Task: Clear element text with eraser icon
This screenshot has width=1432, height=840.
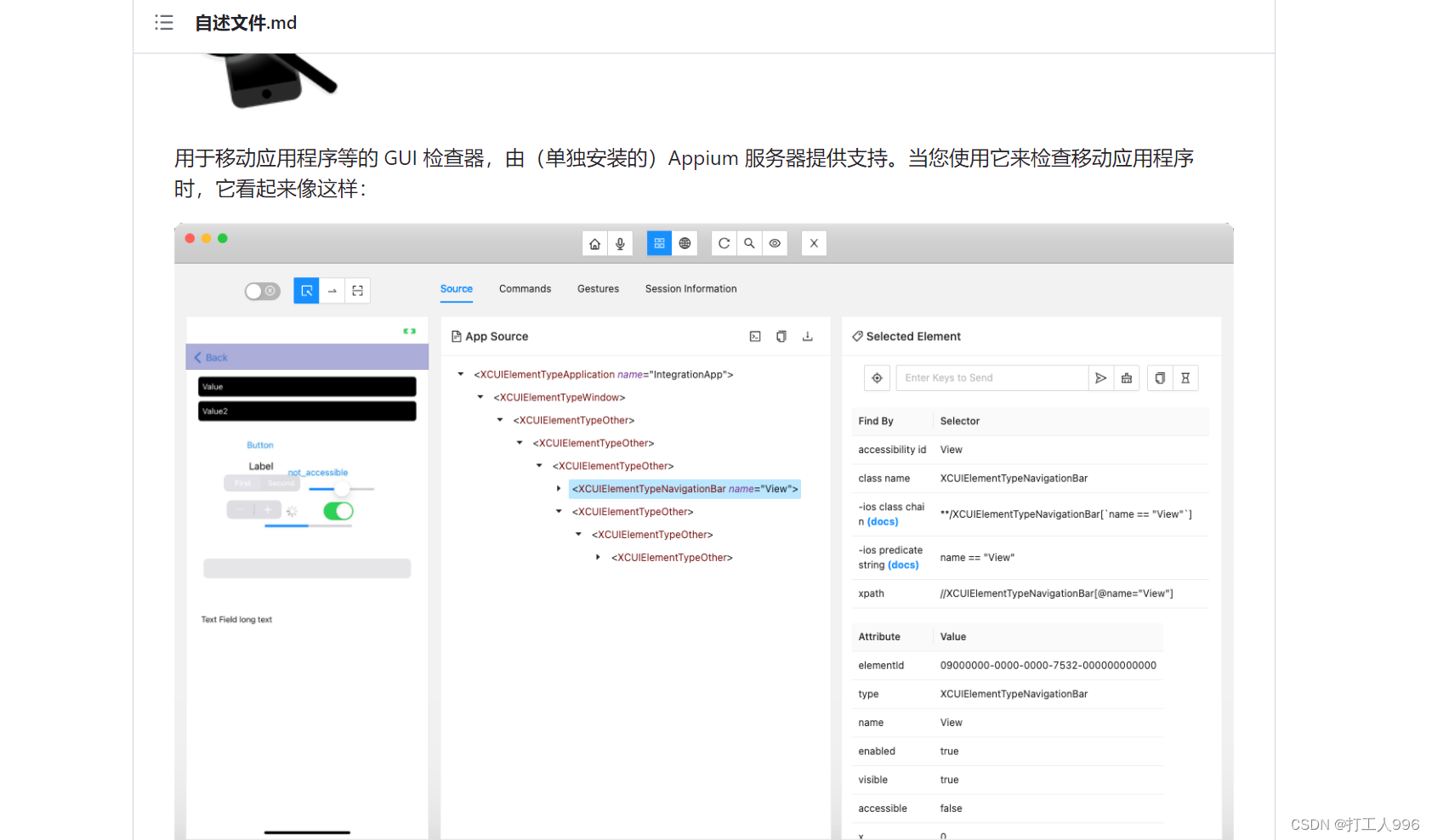Action: [1127, 378]
